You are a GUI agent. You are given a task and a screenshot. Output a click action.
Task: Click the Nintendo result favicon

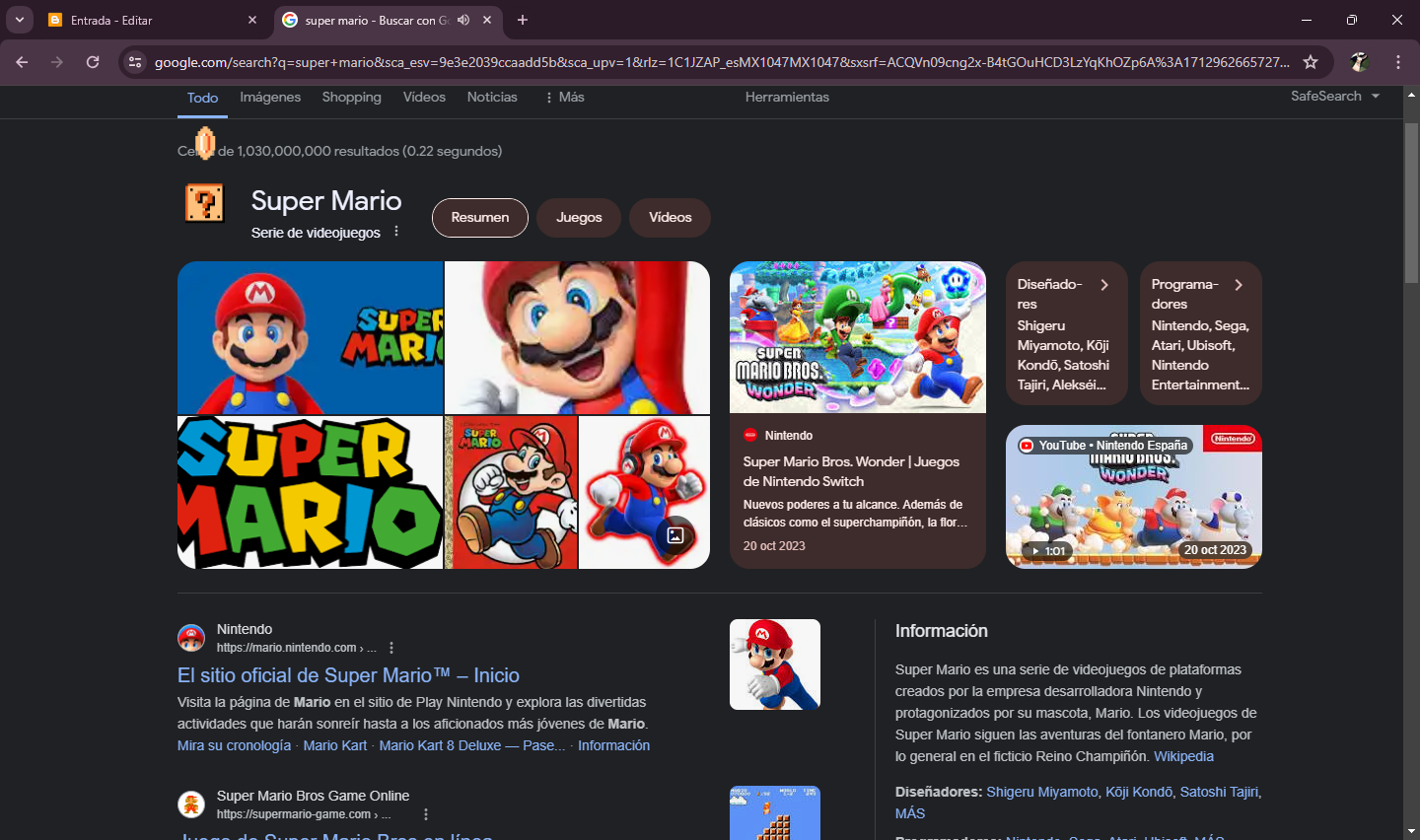191,638
